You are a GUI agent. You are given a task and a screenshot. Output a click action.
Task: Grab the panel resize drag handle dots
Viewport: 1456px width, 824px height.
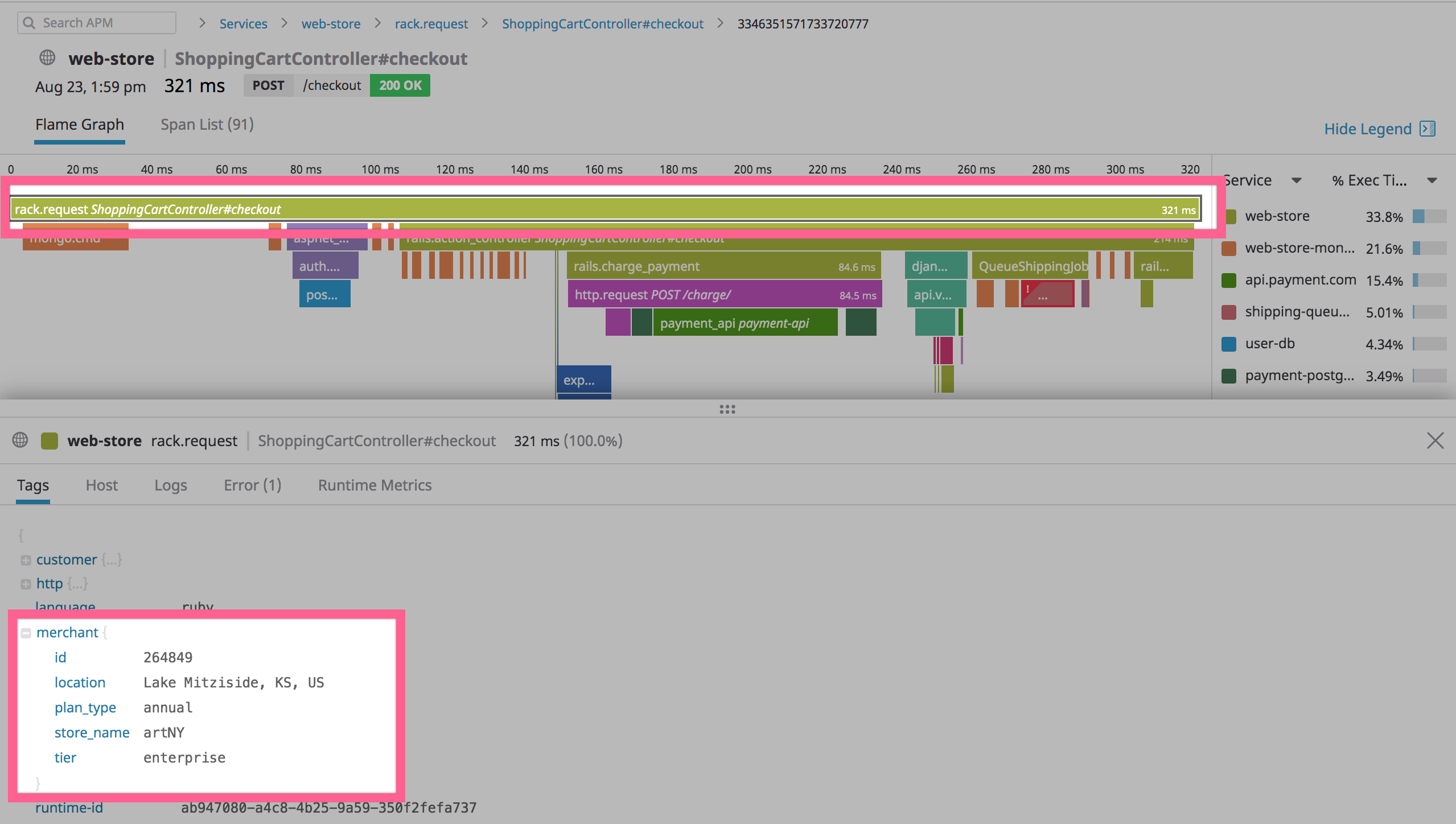coord(727,409)
